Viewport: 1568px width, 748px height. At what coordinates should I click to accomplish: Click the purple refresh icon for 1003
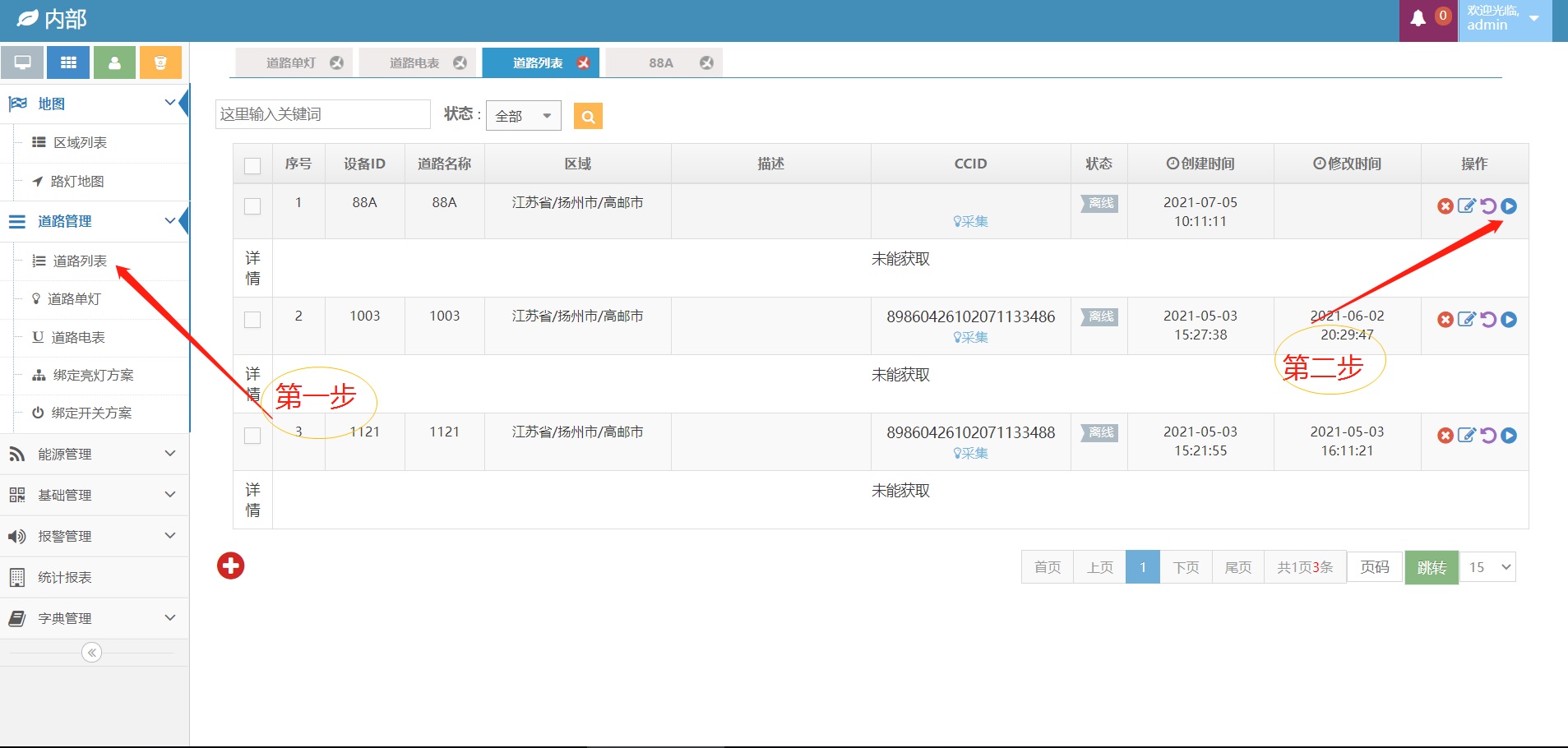click(1488, 320)
